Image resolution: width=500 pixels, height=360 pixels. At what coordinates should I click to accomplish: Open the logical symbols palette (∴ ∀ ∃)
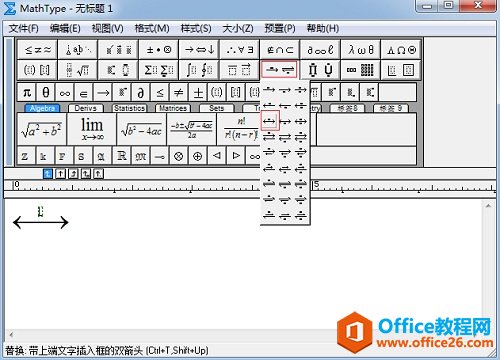[x=239, y=50]
